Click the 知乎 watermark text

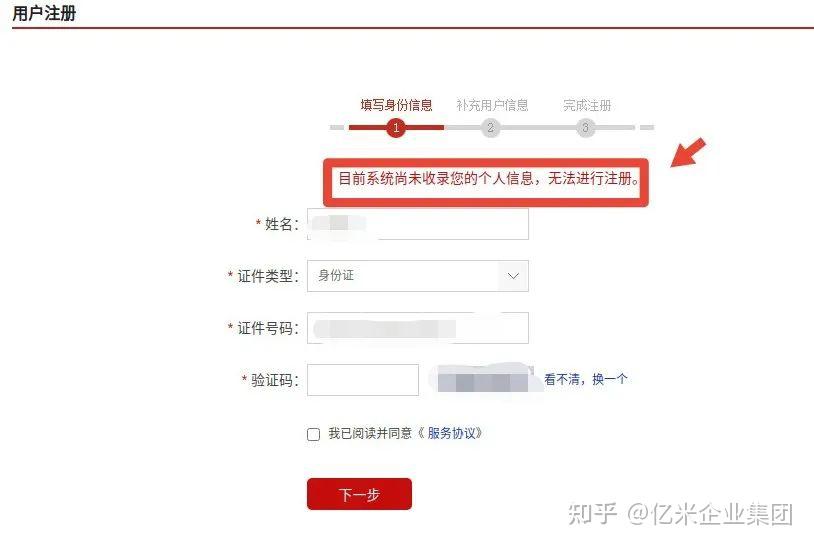(592, 514)
